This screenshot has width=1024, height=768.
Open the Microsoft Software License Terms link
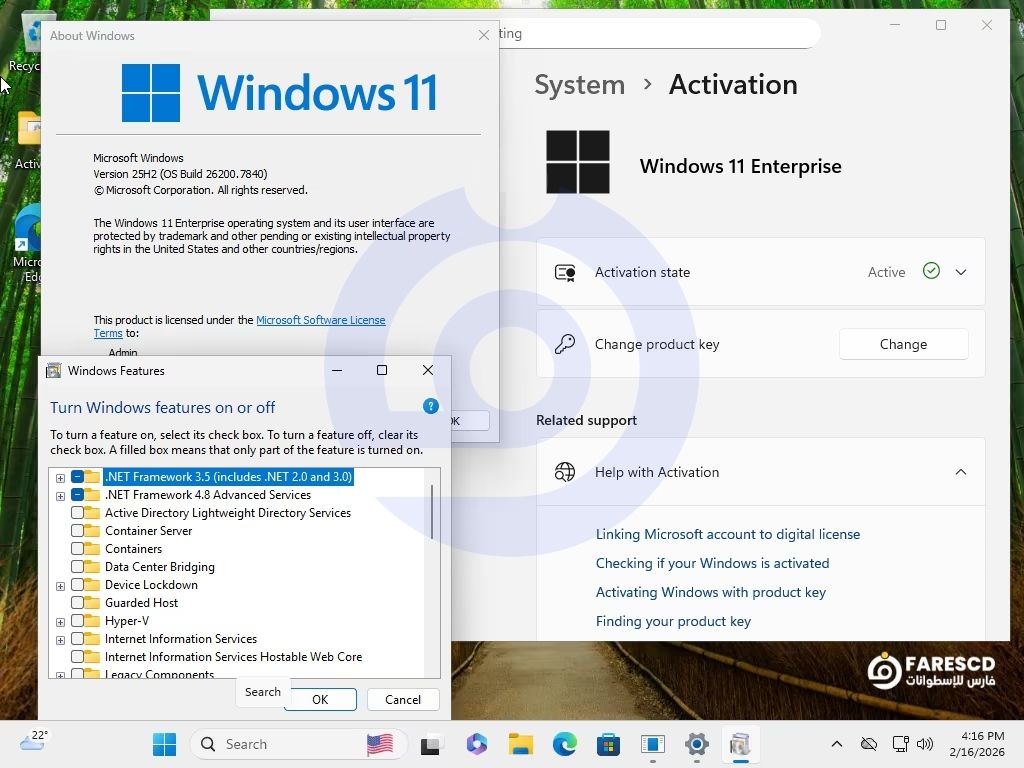coord(320,320)
